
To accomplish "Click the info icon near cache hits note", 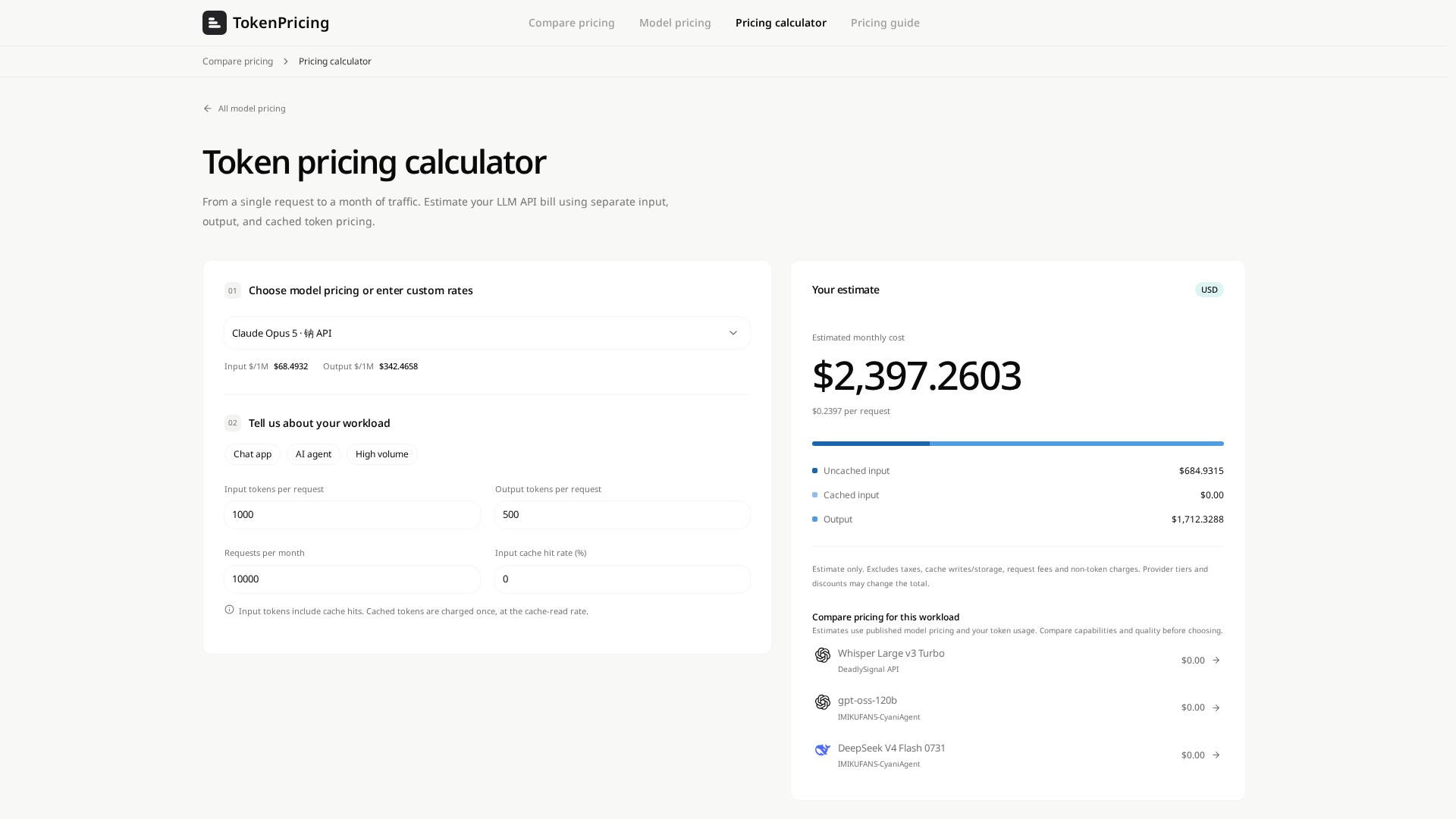I will [229, 610].
